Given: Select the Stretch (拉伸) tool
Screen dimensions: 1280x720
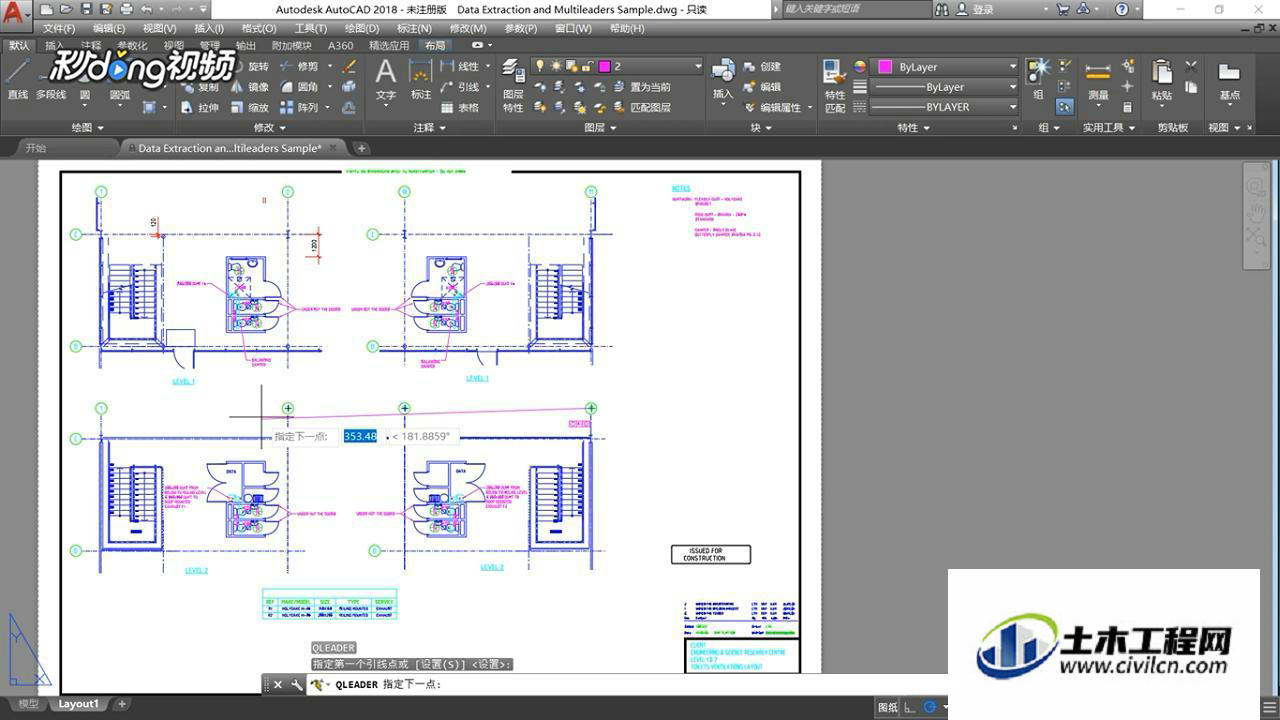Looking at the screenshot, I should tap(199, 107).
